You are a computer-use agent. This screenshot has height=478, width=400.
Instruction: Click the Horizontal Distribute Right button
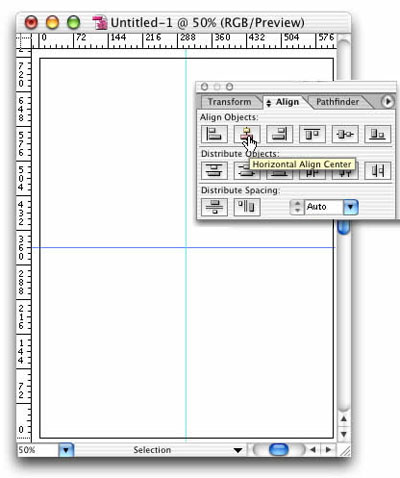click(378, 171)
